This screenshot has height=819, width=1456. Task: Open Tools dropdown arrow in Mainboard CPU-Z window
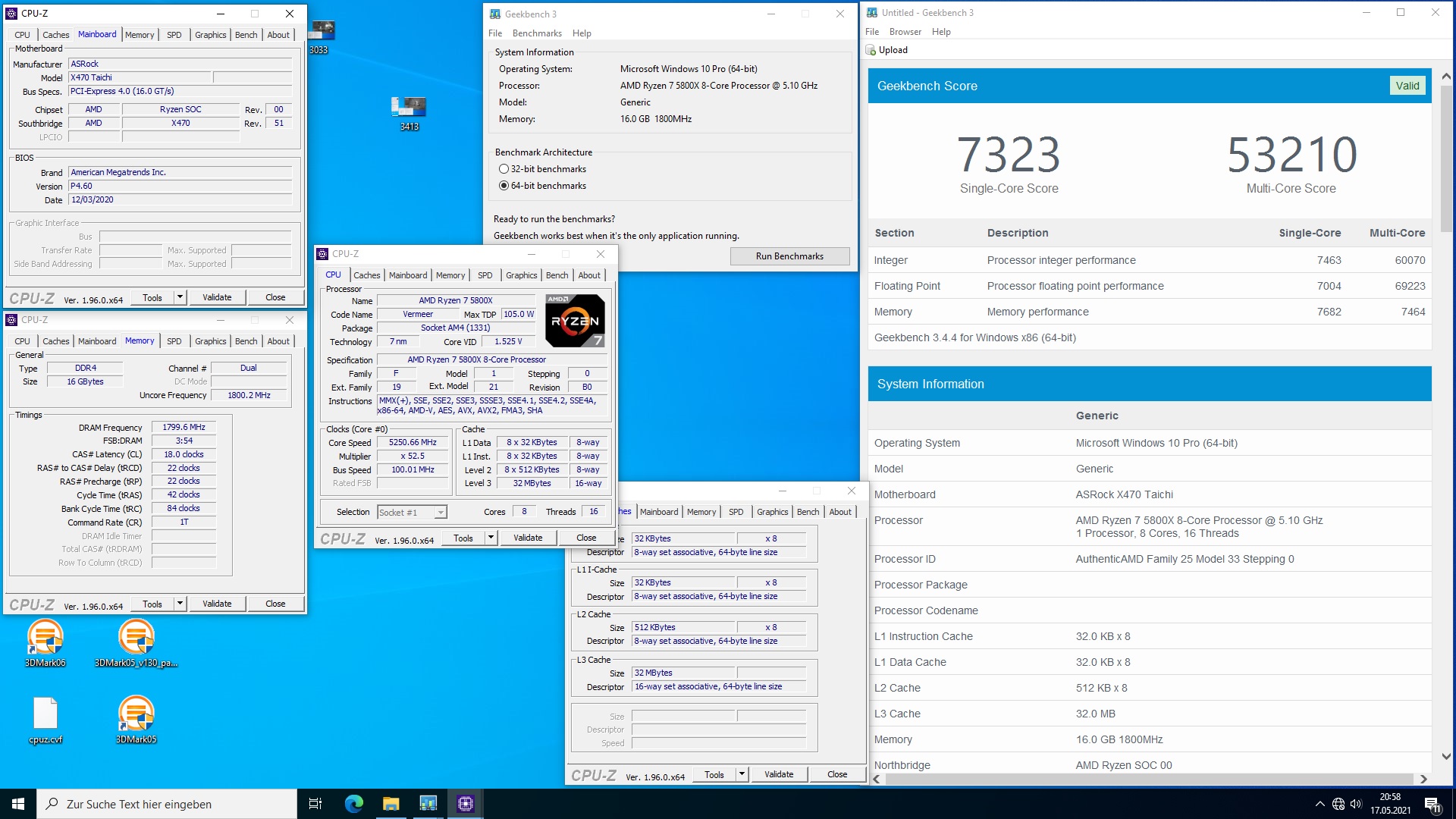point(180,297)
